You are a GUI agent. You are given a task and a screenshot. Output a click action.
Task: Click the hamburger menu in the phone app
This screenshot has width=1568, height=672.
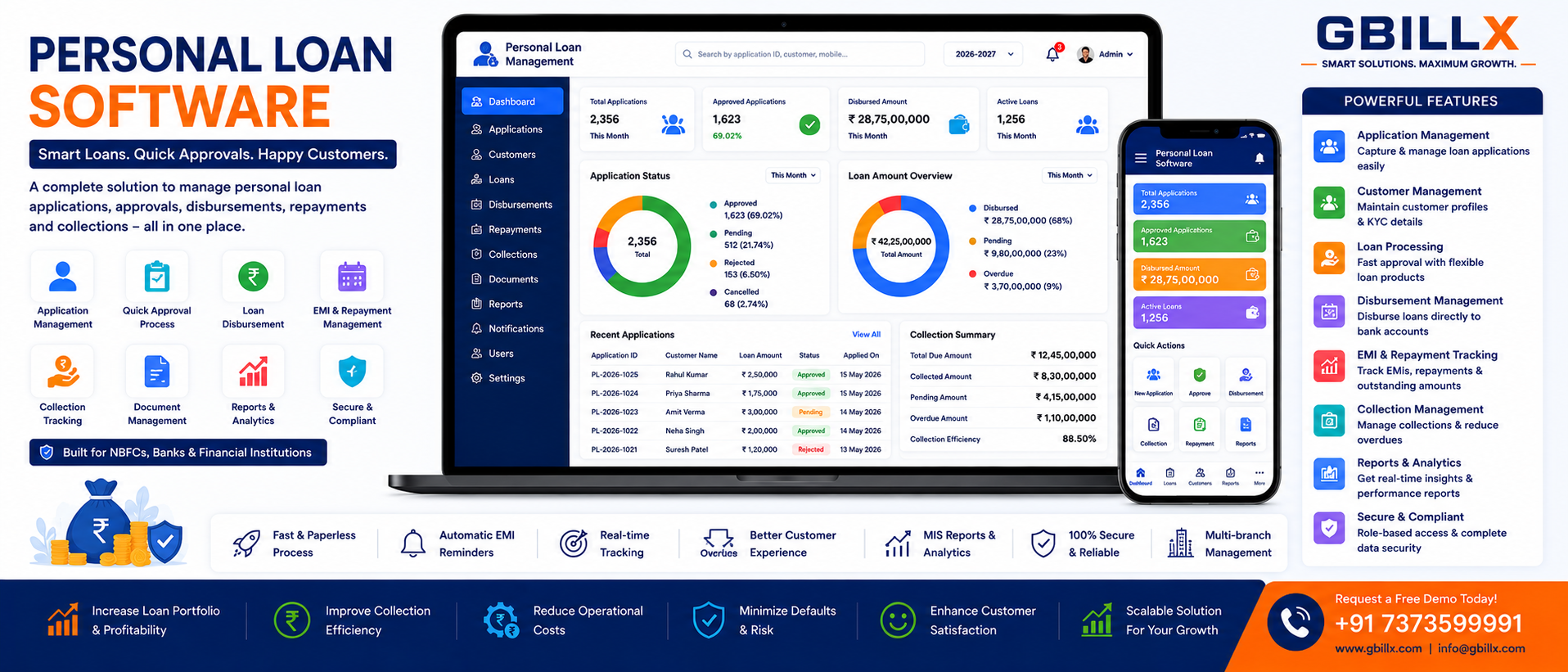click(x=1140, y=158)
